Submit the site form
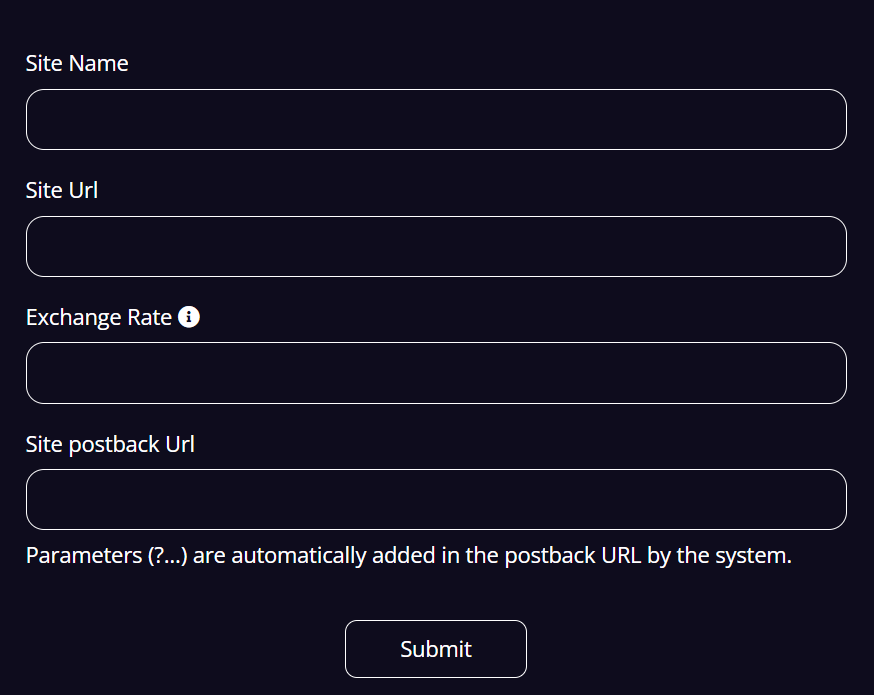Image resolution: width=874 pixels, height=695 pixels. (x=436, y=649)
